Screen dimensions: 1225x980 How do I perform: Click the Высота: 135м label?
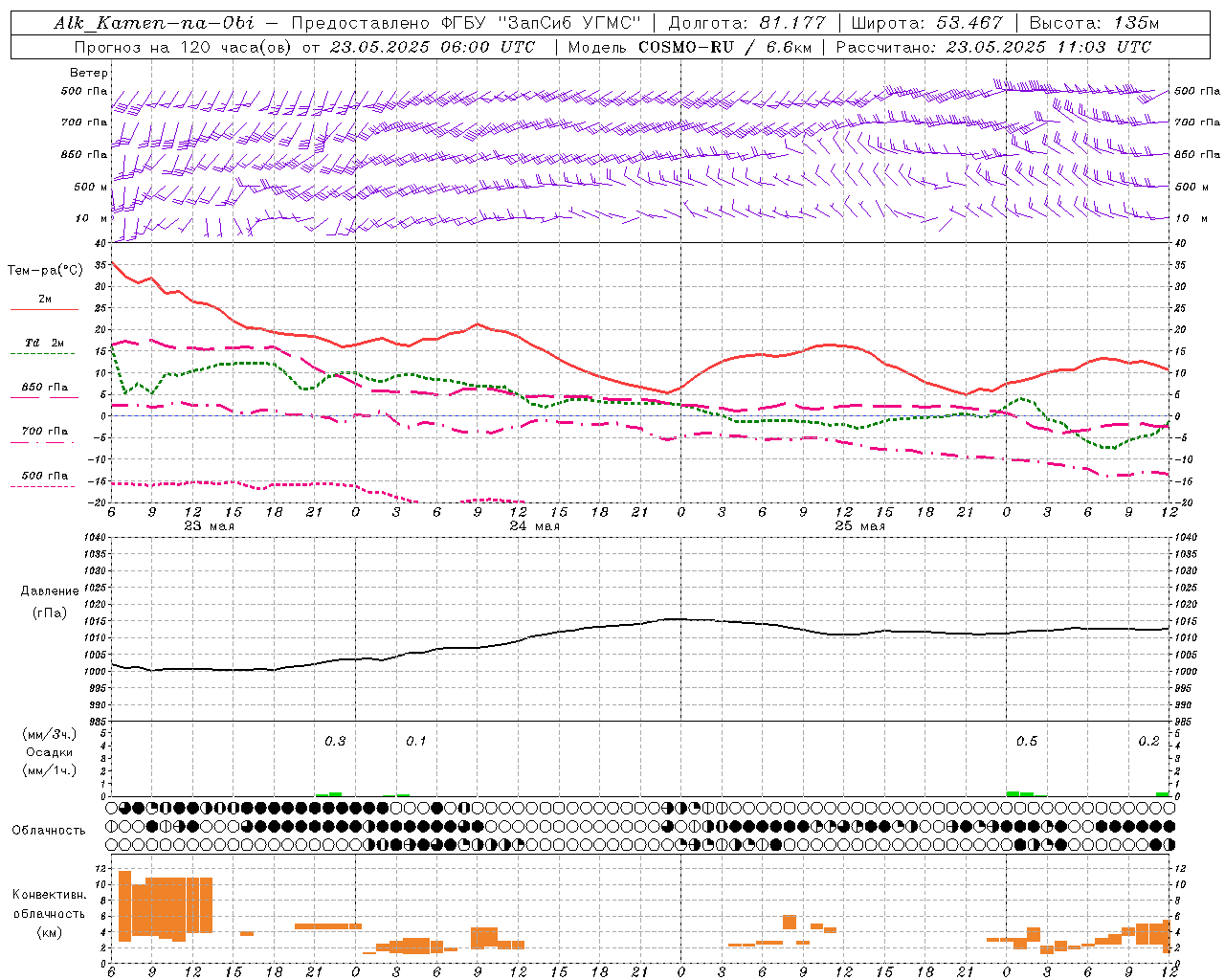(1095, 23)
